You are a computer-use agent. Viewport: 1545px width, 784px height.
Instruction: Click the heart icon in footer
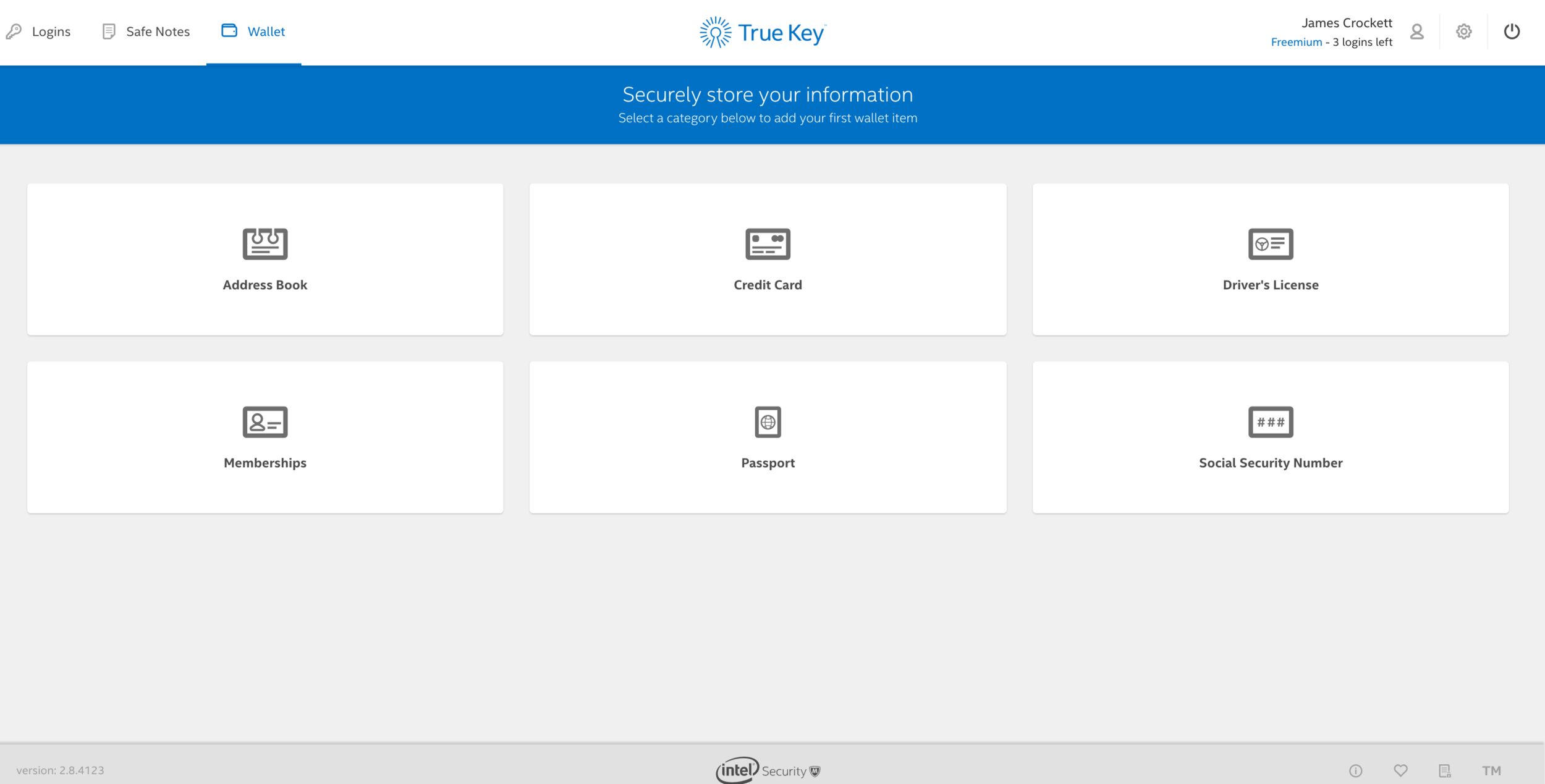1400,770
